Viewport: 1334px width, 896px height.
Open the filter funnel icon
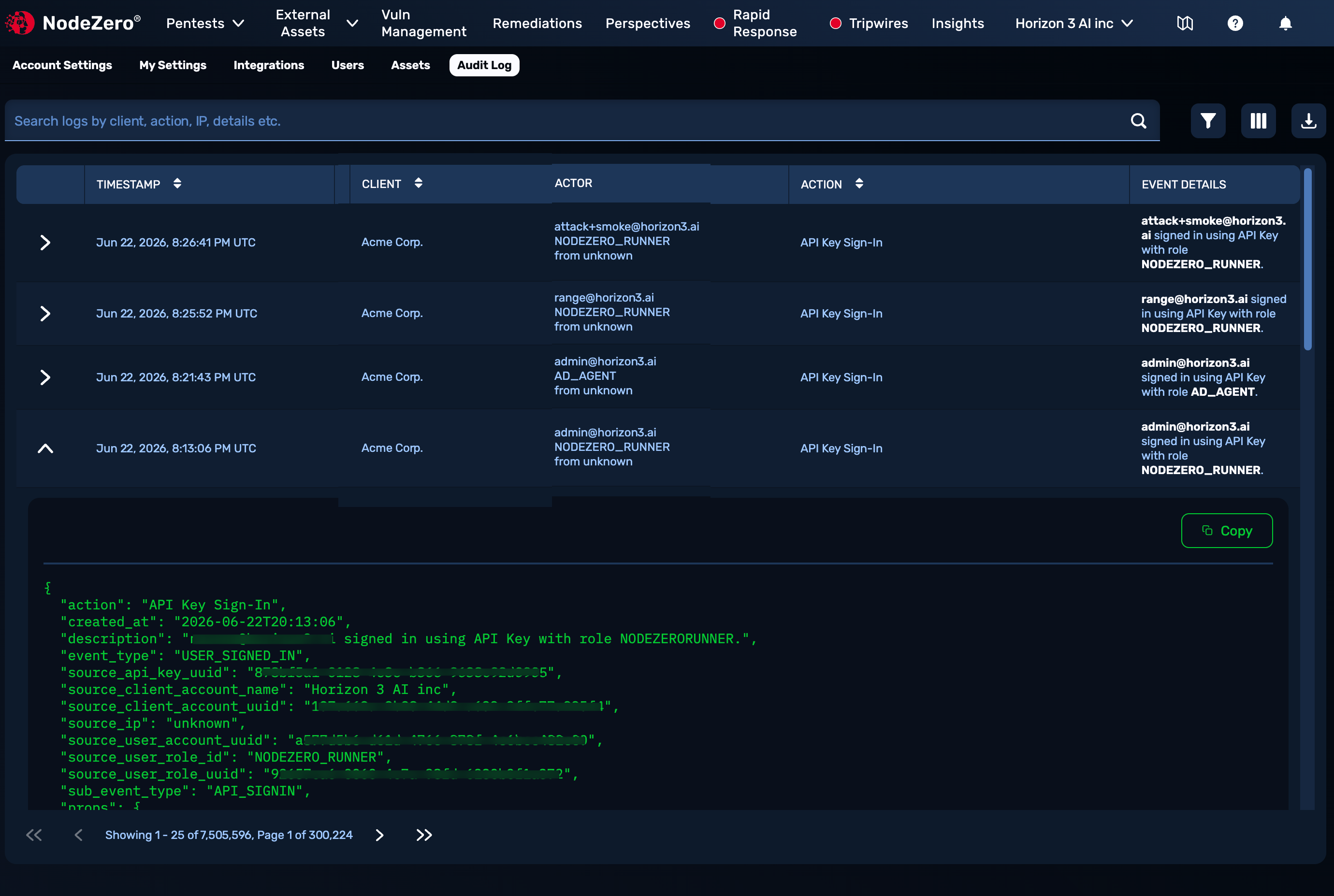(x=1208, y=121)
